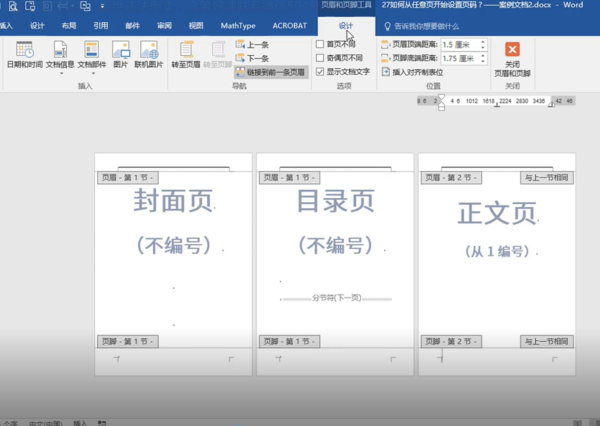Click the 页脚 - 第 1 节 - label on 封面页
This screenshot has width=600, height=426.
pos(127,341)
